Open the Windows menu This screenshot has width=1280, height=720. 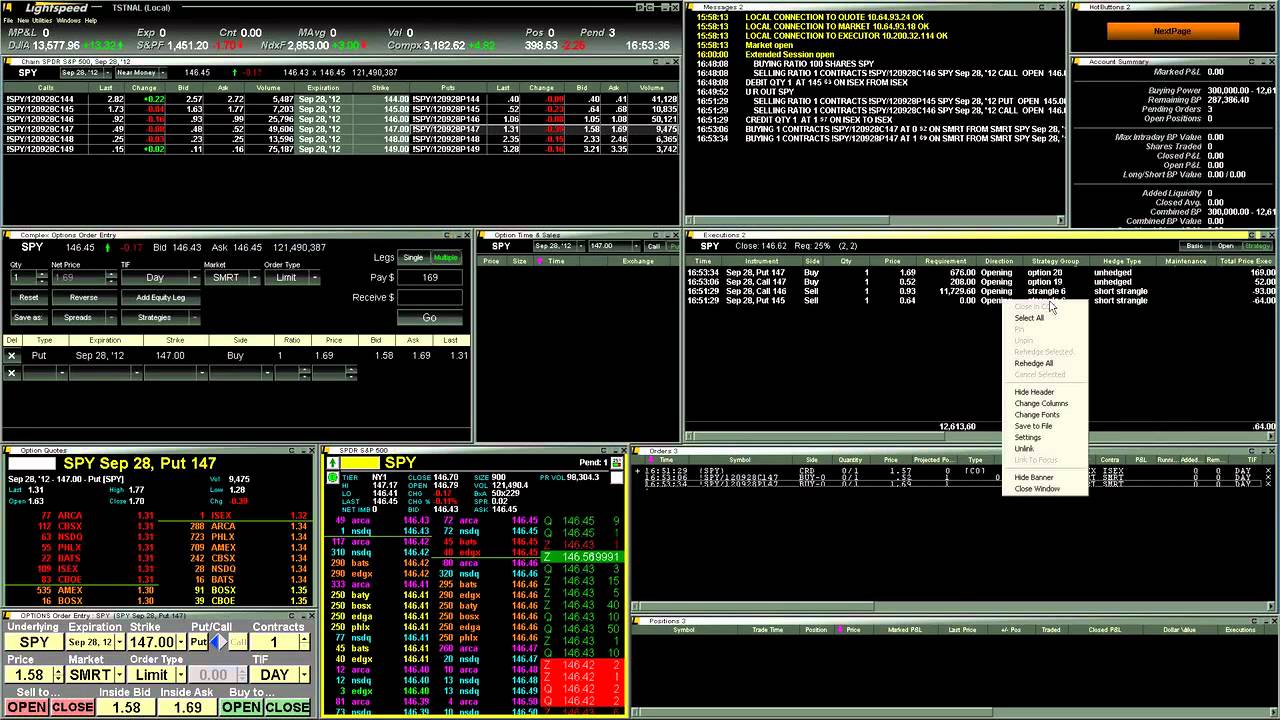point(68,20)
